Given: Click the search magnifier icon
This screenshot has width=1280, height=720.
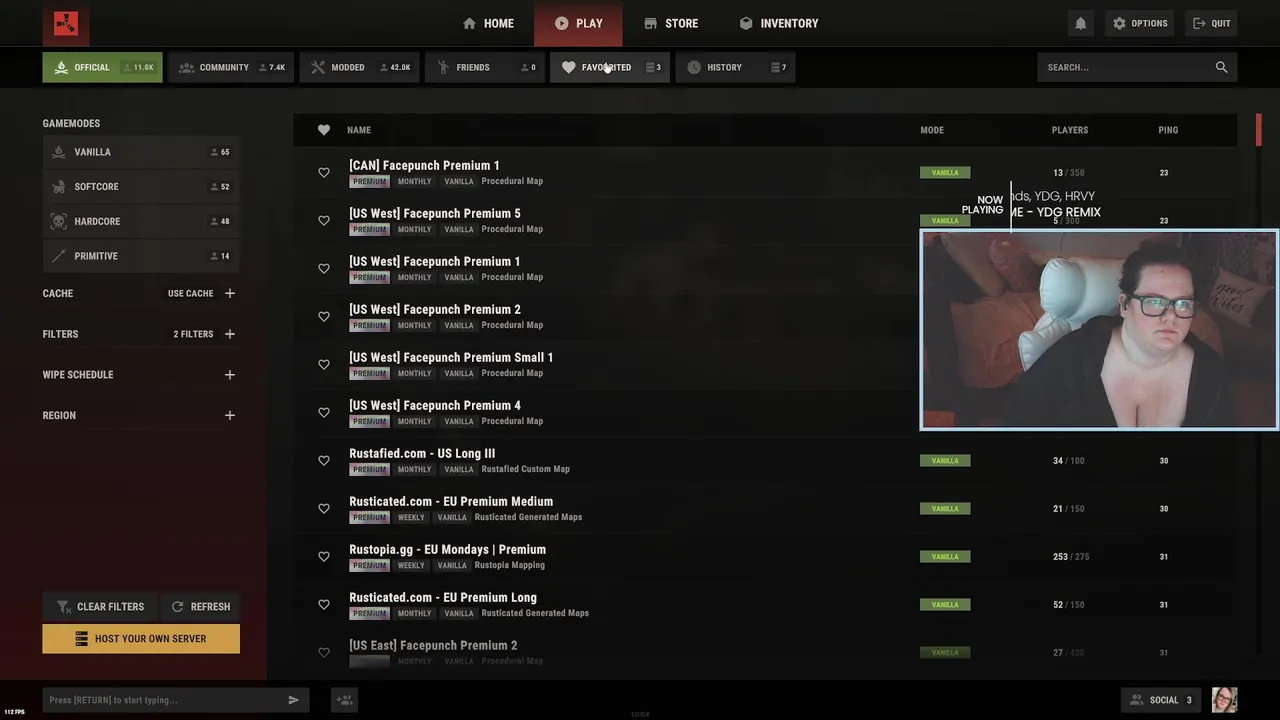Looking at the screenshot, I should pos(1221,67).
